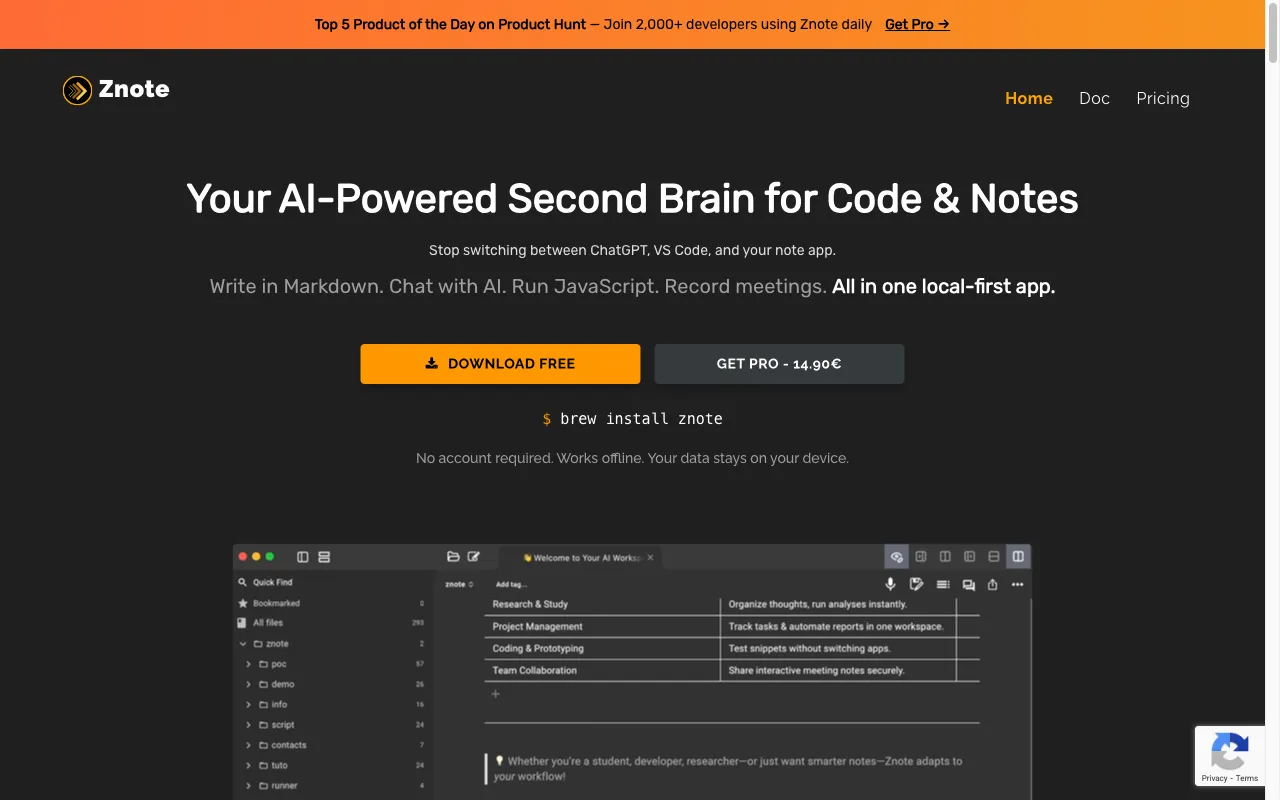Open the Doc nav tab
This screenshot has width=1280, height=800.
tap(1094, 98)
